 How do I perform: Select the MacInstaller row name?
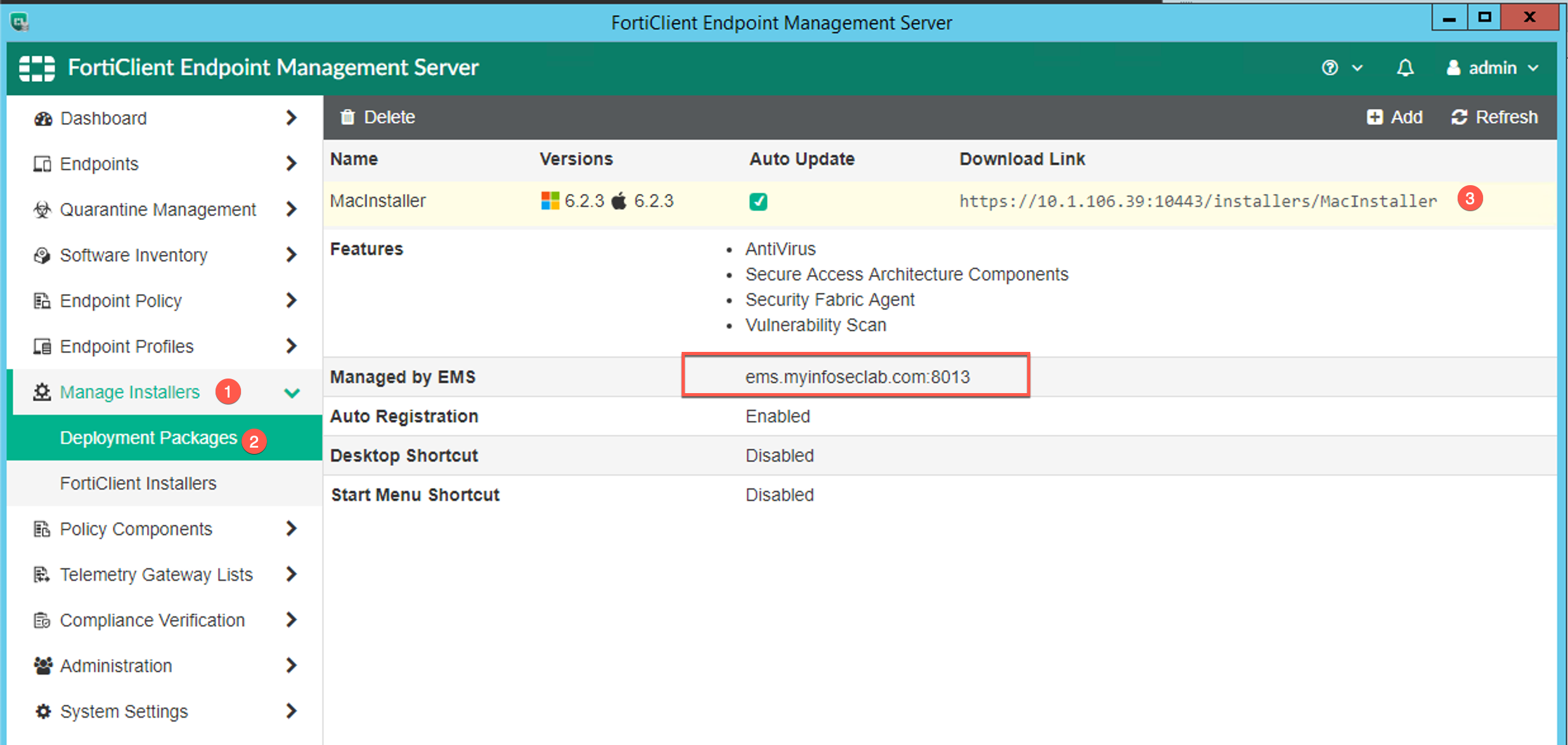coord(378,202)
